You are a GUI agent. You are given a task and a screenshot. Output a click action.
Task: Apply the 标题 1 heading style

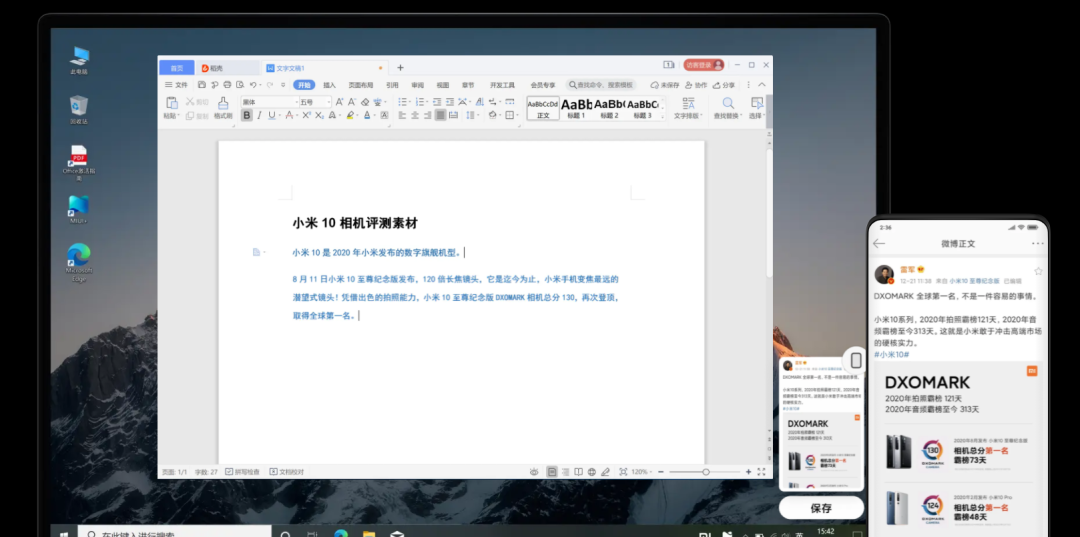[577, 108]
